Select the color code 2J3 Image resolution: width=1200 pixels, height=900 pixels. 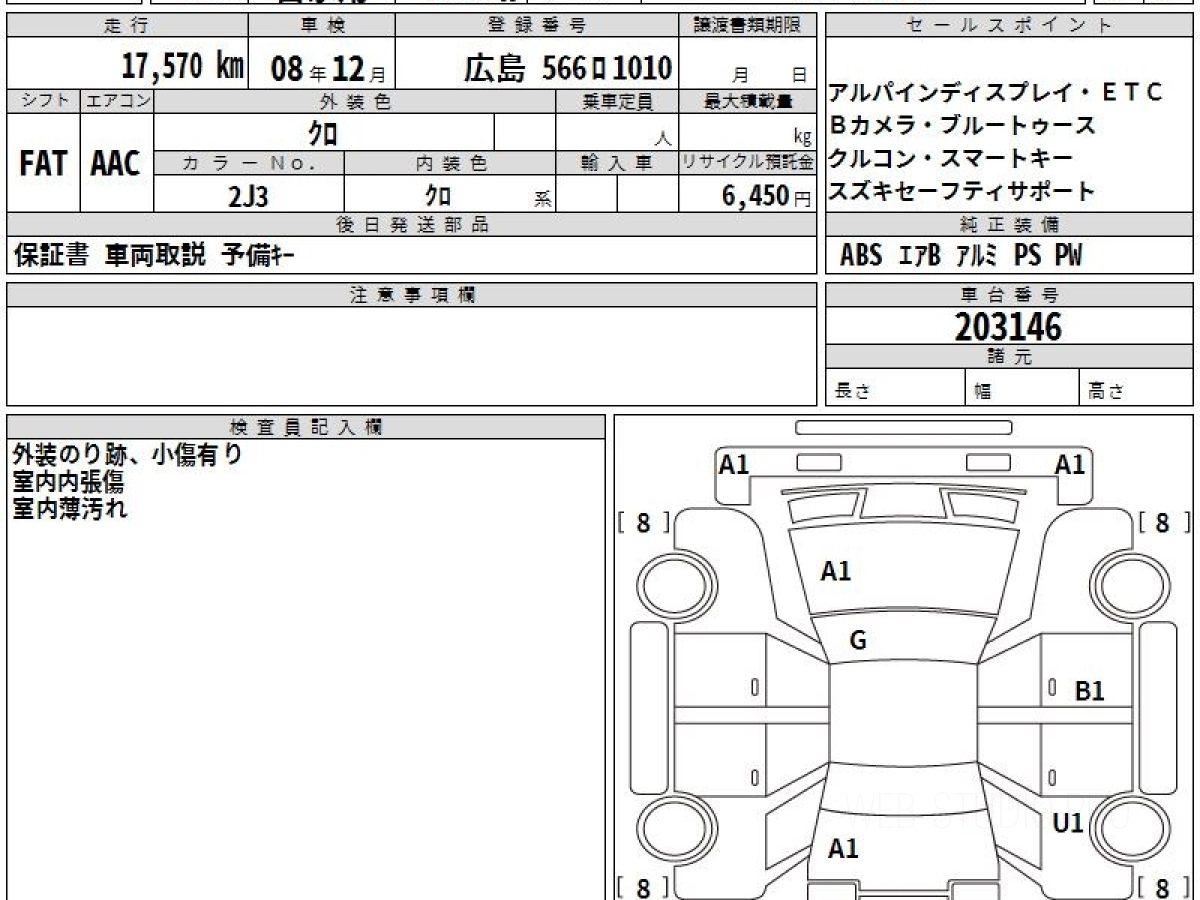point(249,196)
